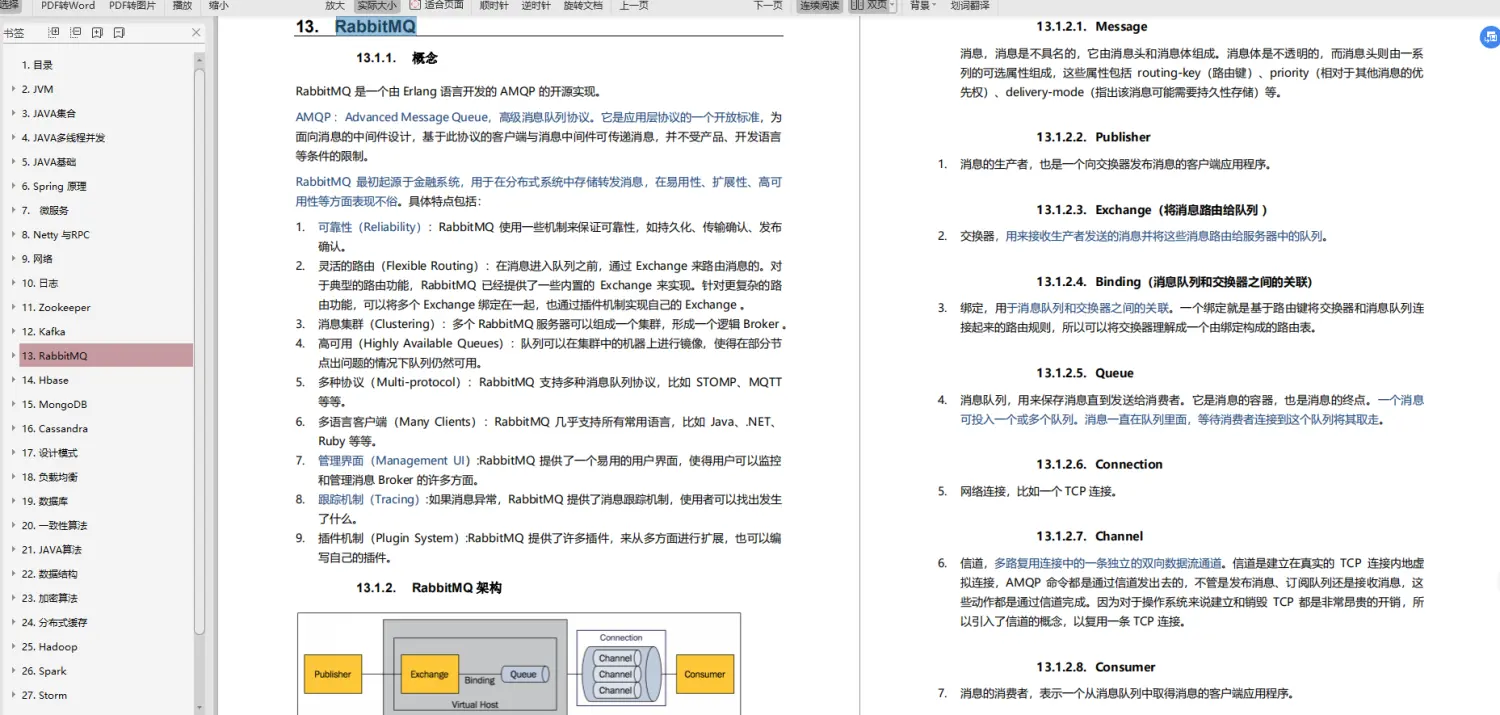This screenshot has height=715, width=1500.
Task: Toggle 实际大小 actual size view
Action: [x=377, y=5]
